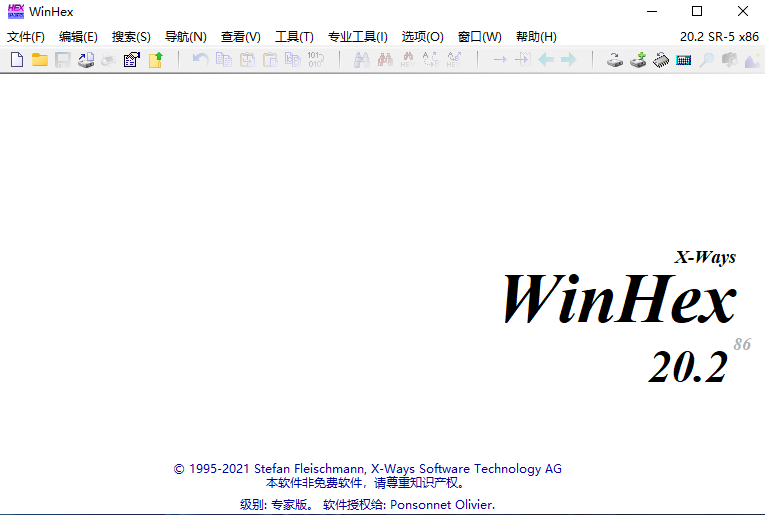
Task: Maximize the WinHex window
Action: [x=697, y=11]
